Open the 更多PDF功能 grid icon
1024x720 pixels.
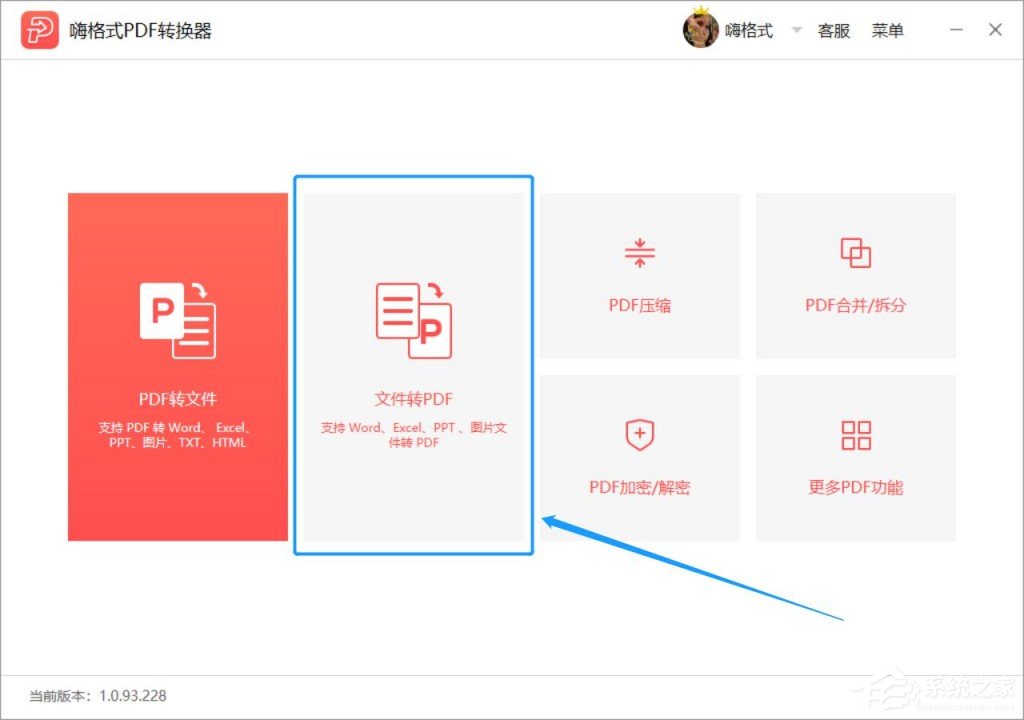coord(855,435)
